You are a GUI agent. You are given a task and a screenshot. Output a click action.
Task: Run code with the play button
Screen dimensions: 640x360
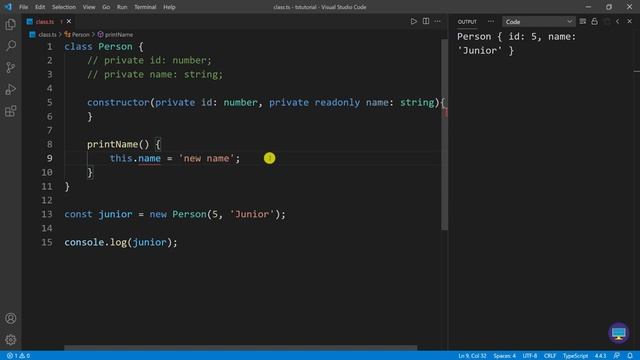[413, 21]
